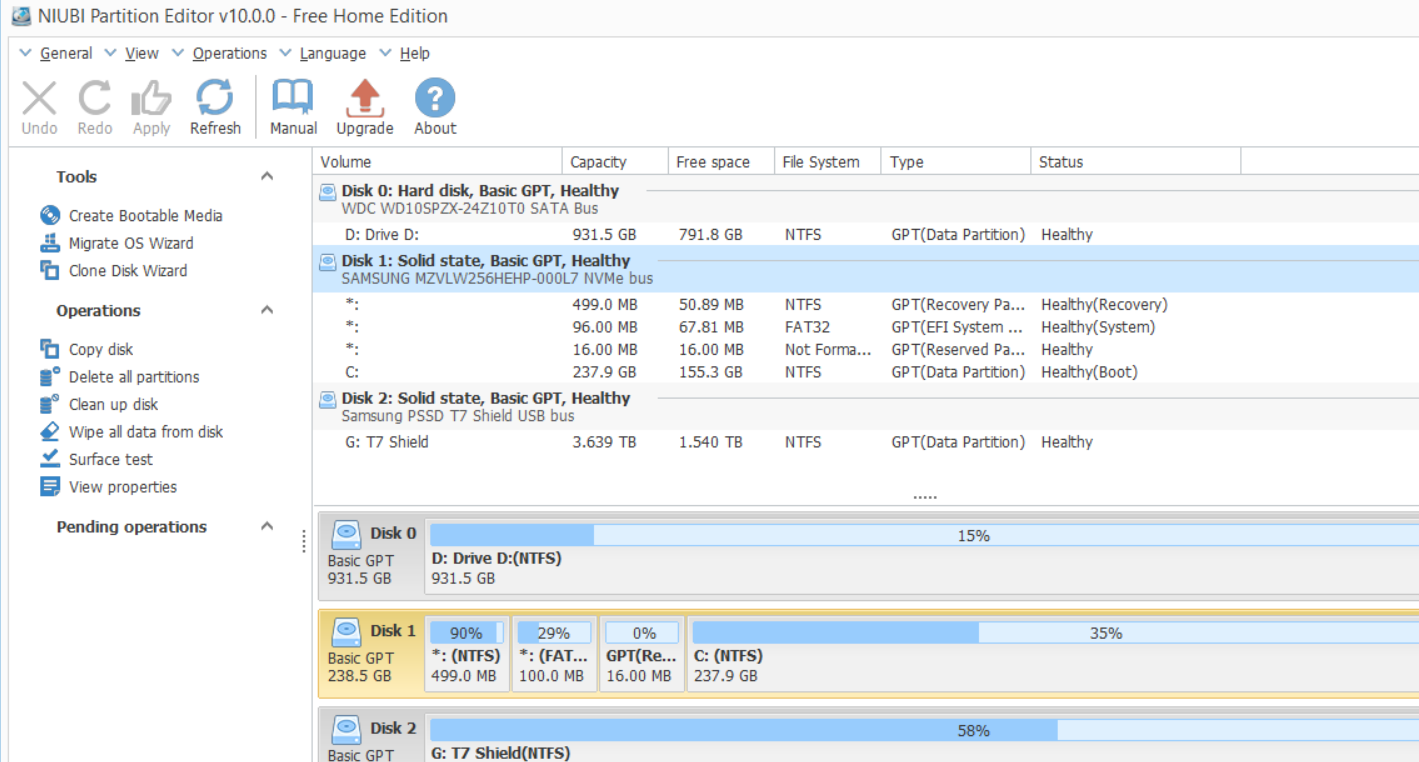
Task: Launch Clone Disk Wizard
Action: pyautogui.click(x=128, y=270)
